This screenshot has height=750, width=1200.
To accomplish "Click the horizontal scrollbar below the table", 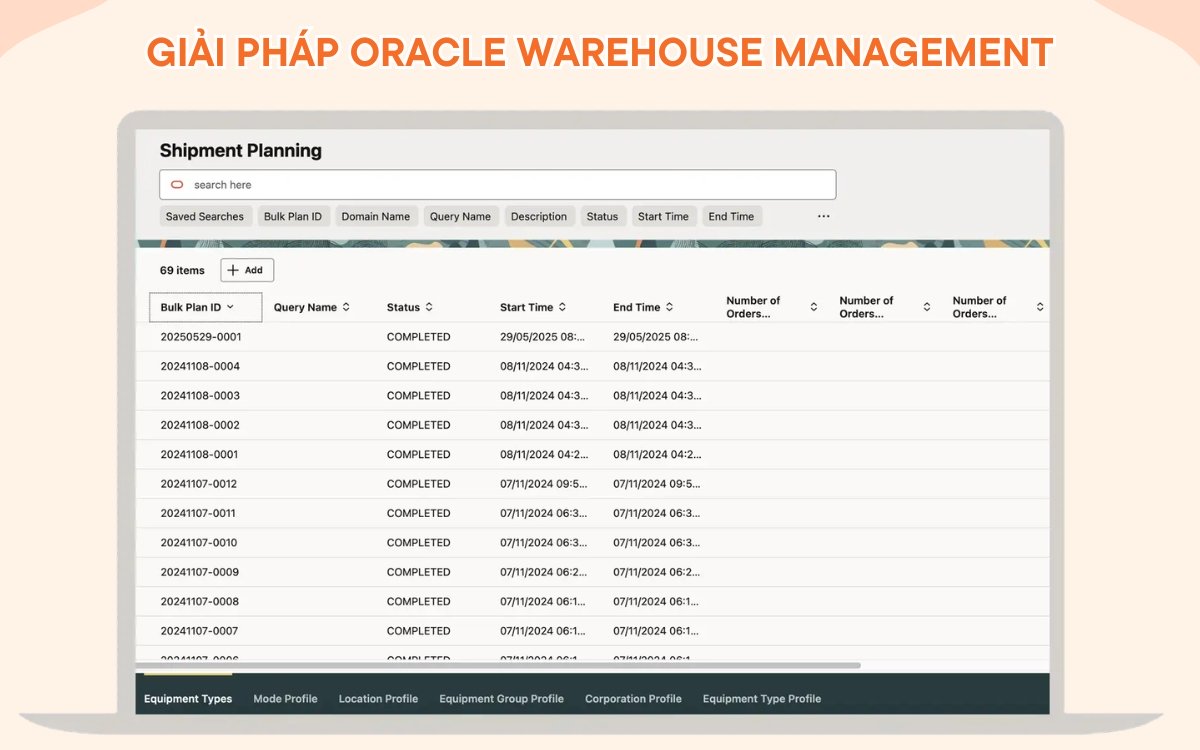I will (498, 665).
